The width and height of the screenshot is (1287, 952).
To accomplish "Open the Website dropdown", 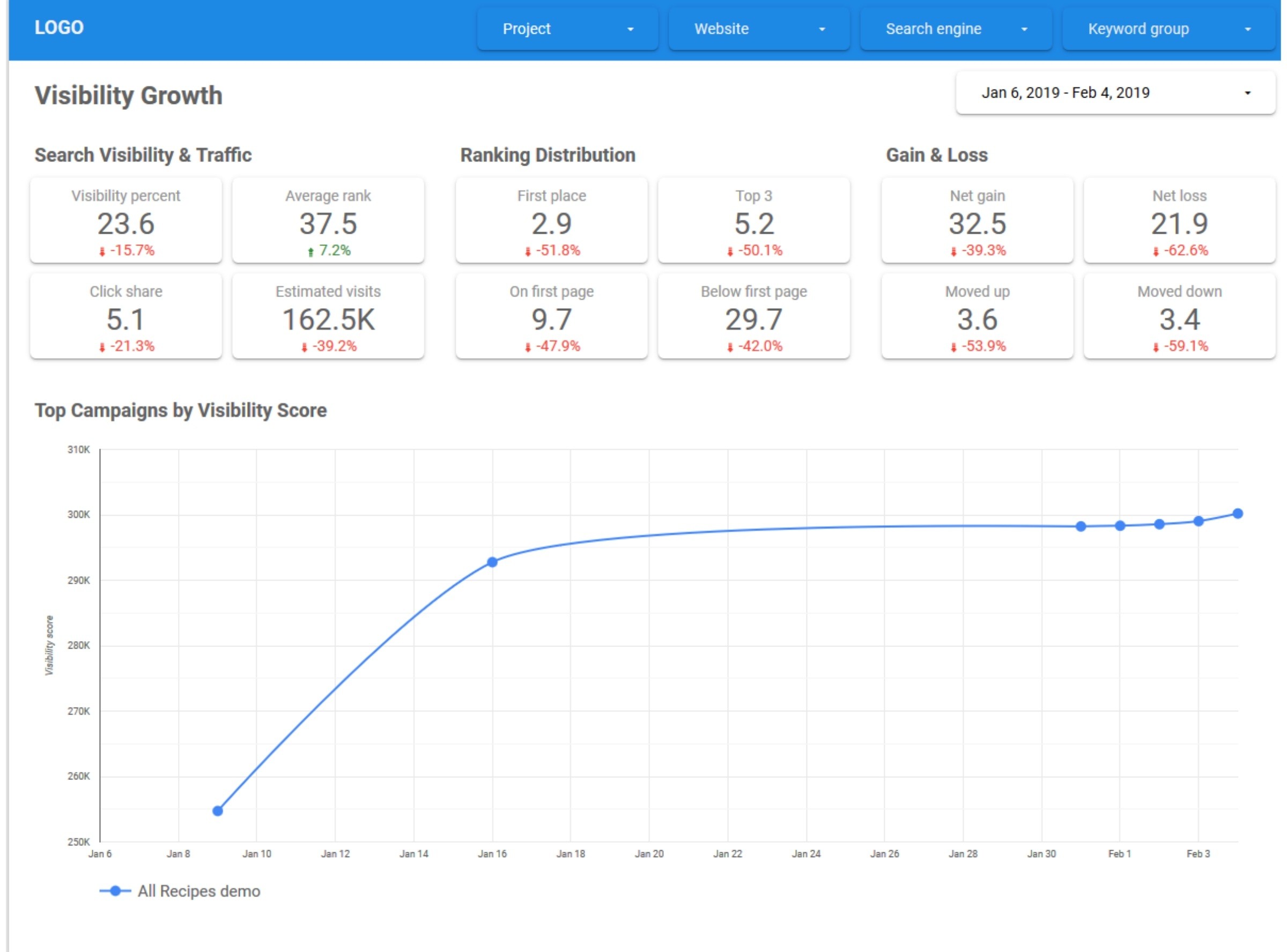I will click(758, 29).
